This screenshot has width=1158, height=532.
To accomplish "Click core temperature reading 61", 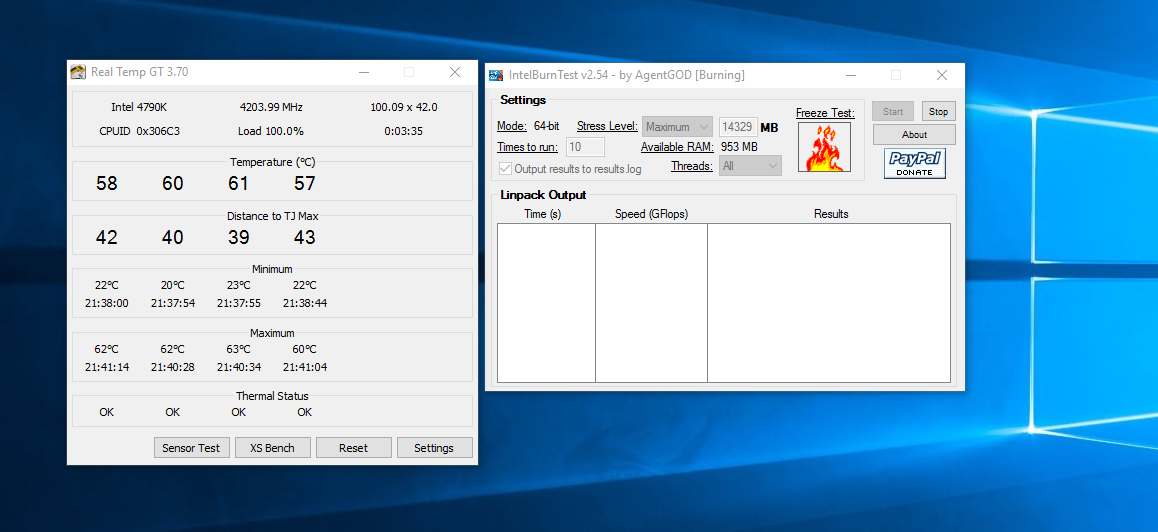I will click(239, 184).
